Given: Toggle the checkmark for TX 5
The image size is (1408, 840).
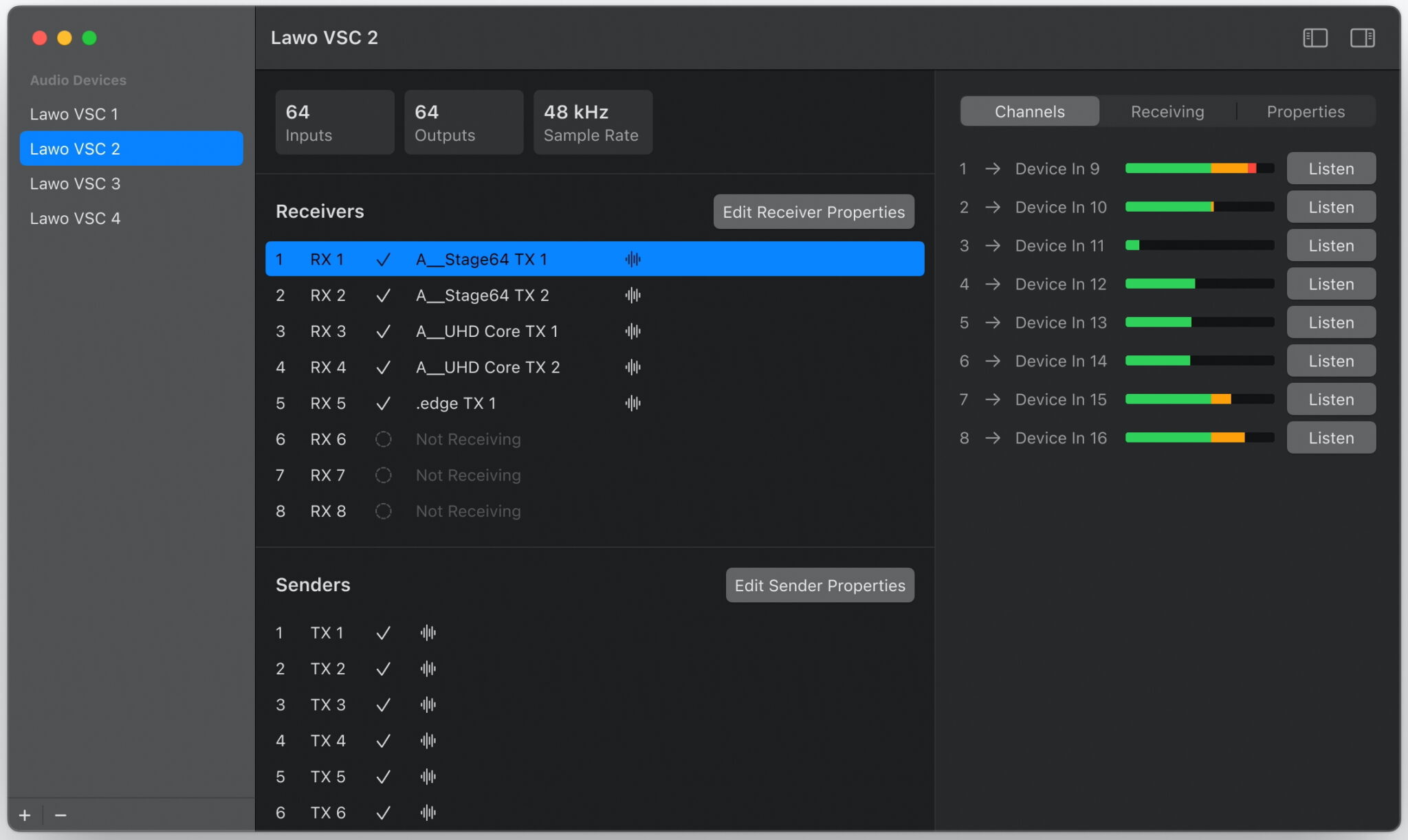Looking at the screenshot, I should (x=384, y=777).
